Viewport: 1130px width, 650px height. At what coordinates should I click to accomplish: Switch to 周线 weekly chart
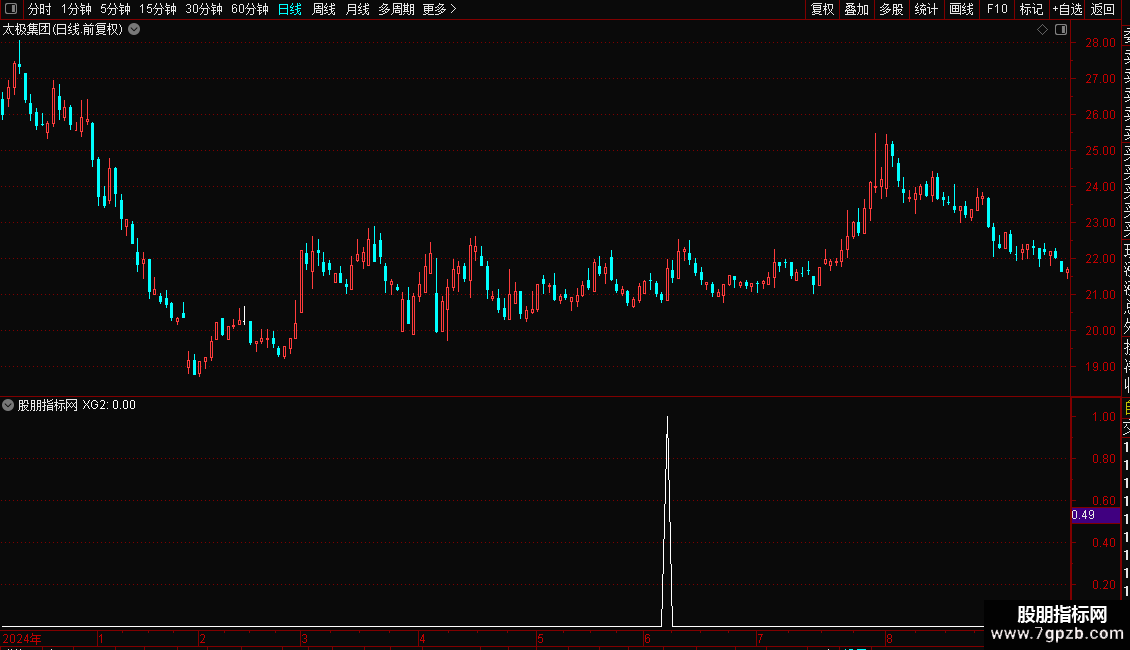click(324, 9)
